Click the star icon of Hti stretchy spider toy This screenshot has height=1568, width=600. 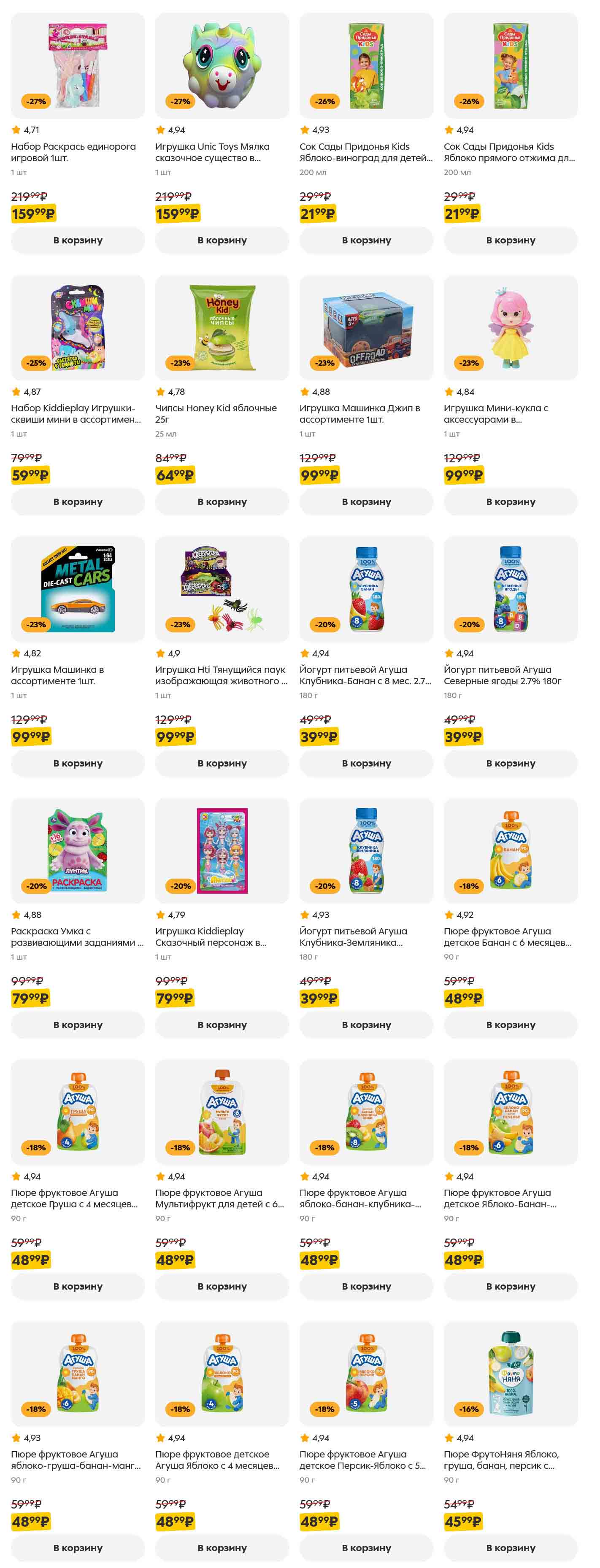(x=160, y=653)
